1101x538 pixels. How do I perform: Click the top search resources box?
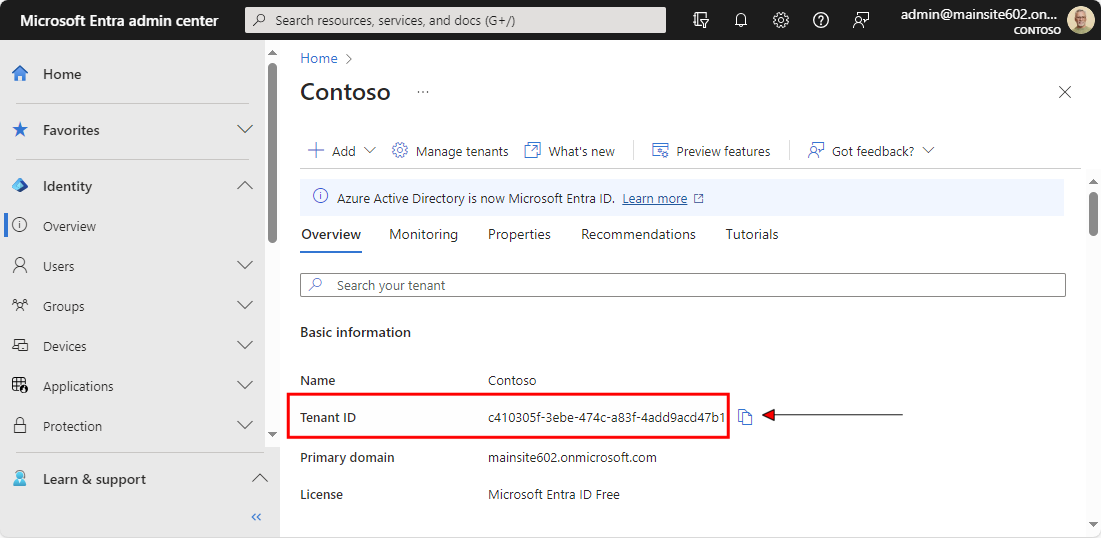pyautogui.click(x=455, y=20)
